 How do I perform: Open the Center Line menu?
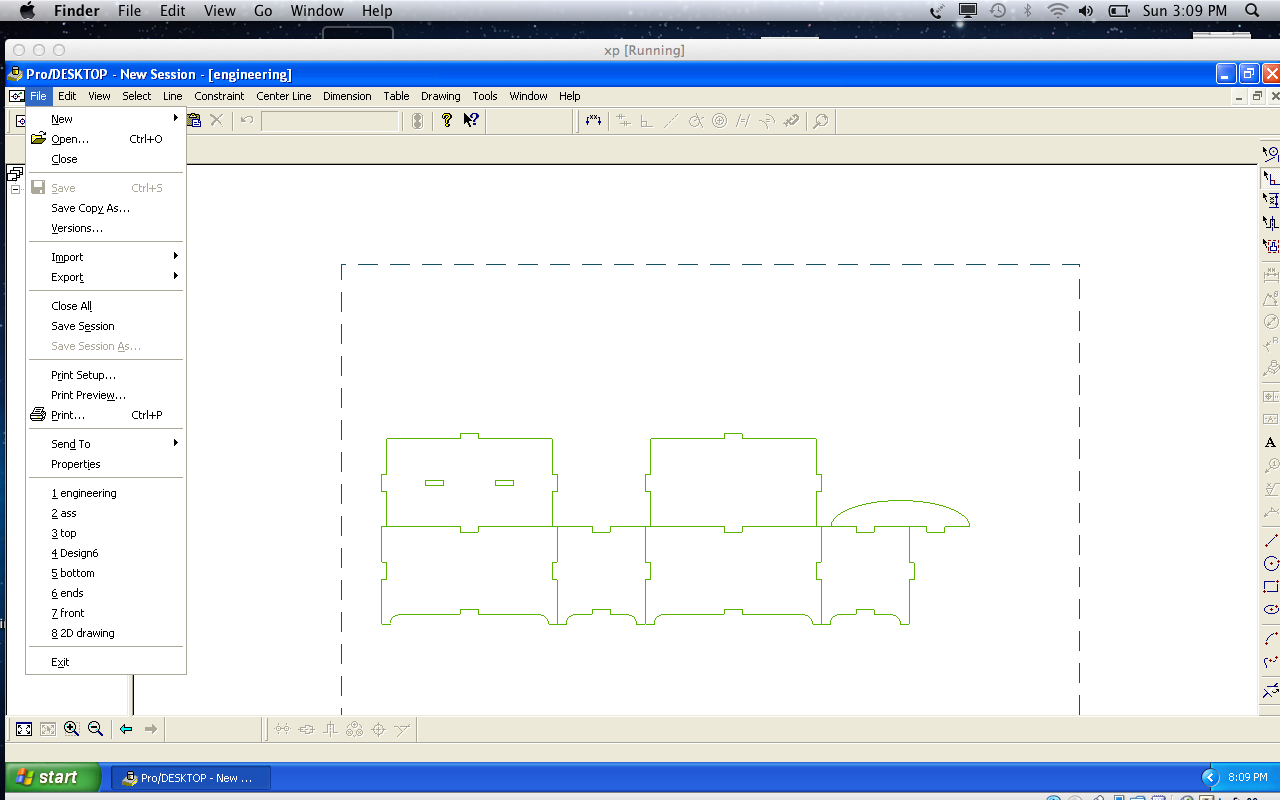[x=283, y=96]
